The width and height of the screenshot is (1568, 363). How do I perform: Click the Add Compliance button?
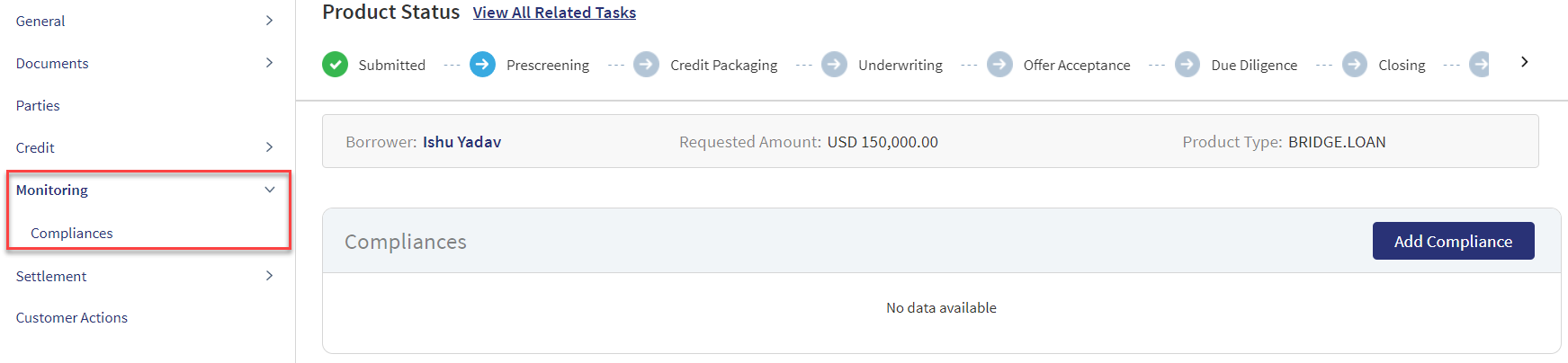[1453, 241]
